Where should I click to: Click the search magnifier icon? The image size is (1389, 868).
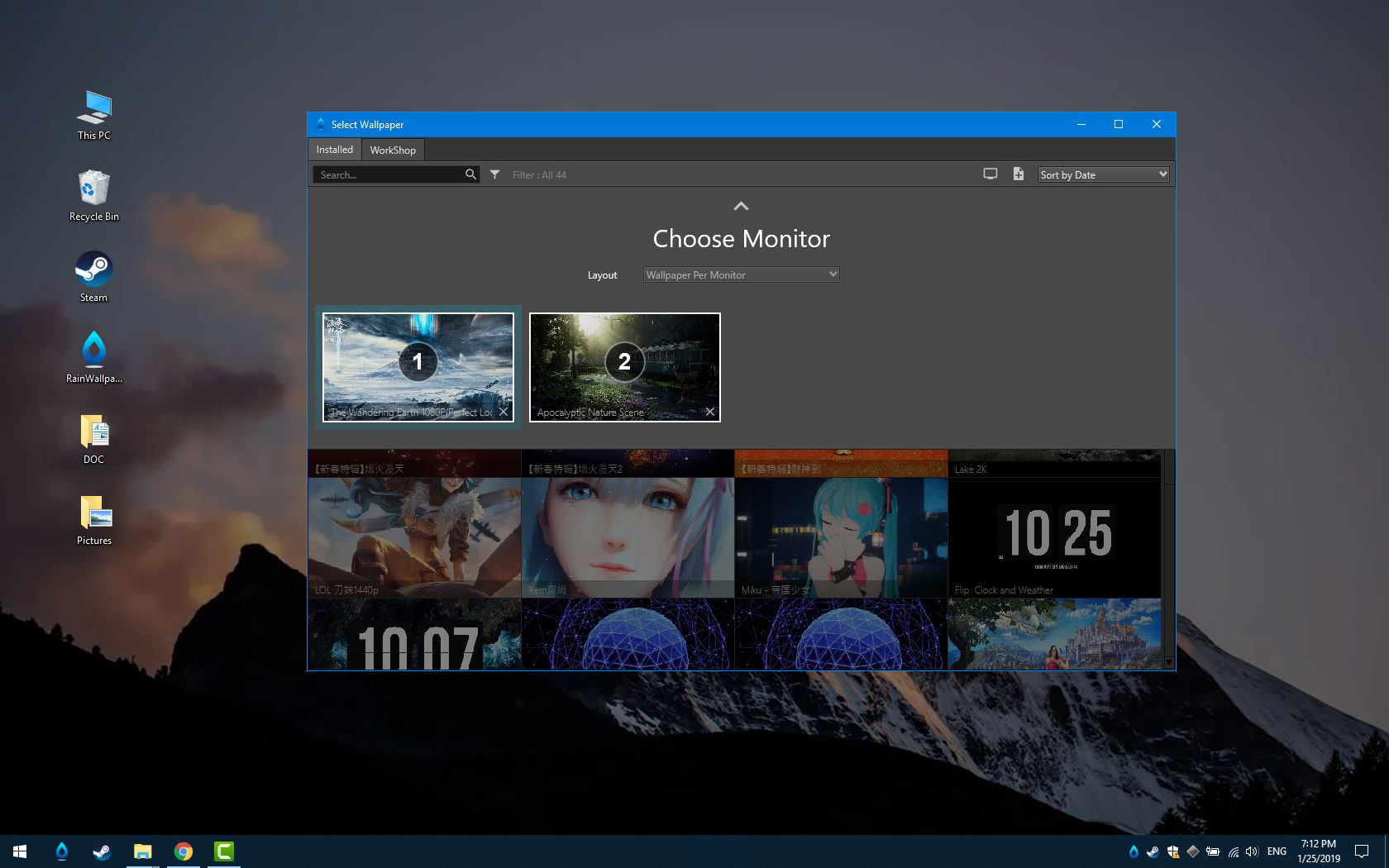(x=470, y=174)
